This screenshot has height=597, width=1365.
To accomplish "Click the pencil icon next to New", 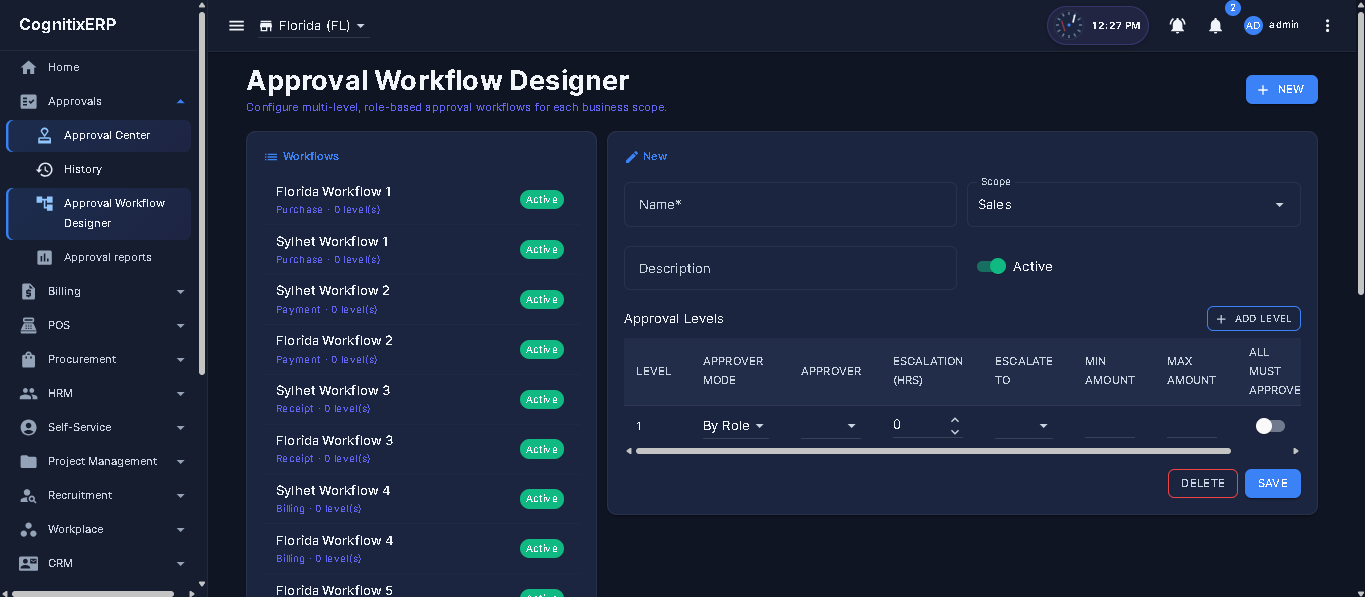I will coord(631,156).
